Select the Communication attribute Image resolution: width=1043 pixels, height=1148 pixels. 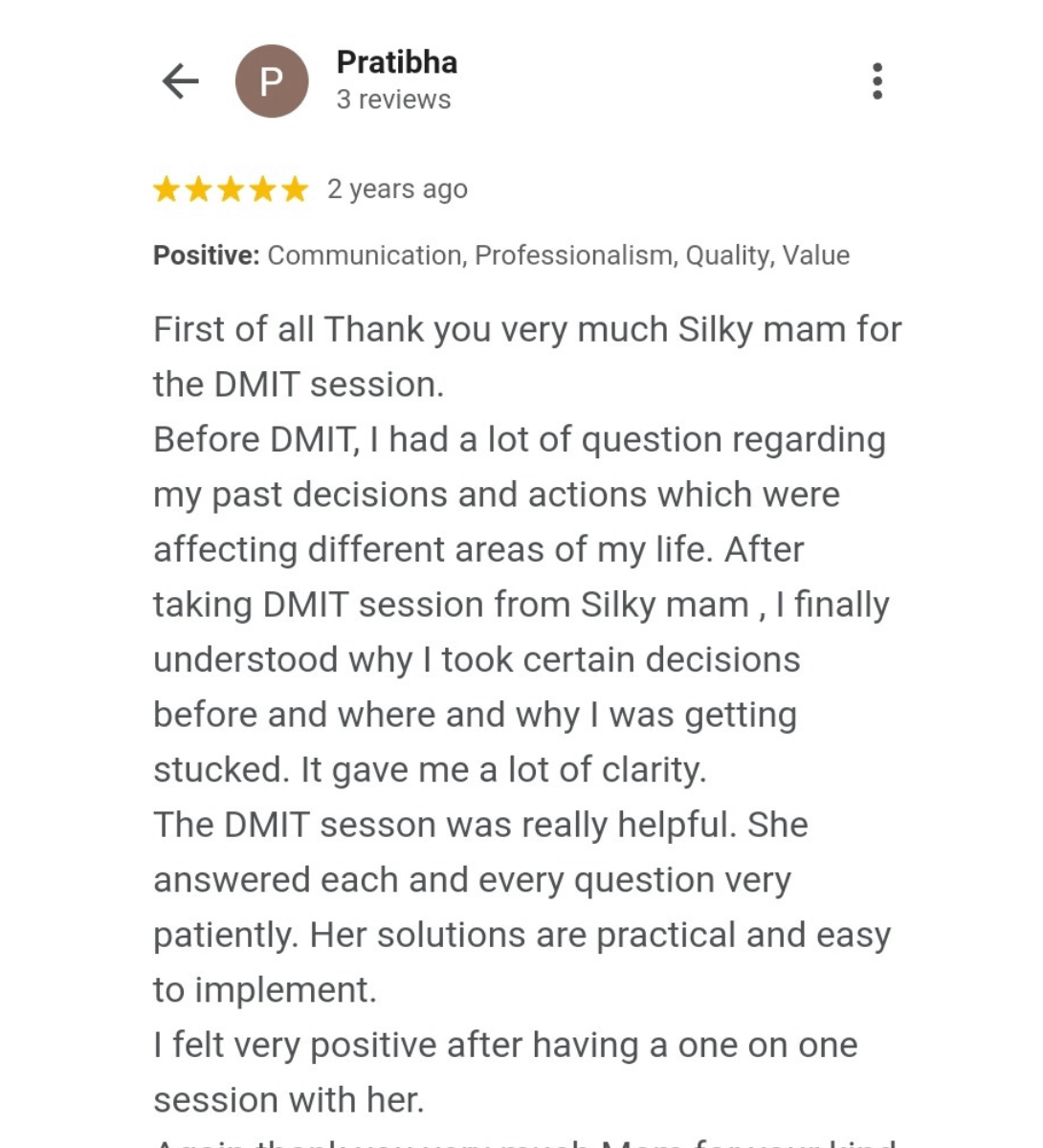coord(365,255)
